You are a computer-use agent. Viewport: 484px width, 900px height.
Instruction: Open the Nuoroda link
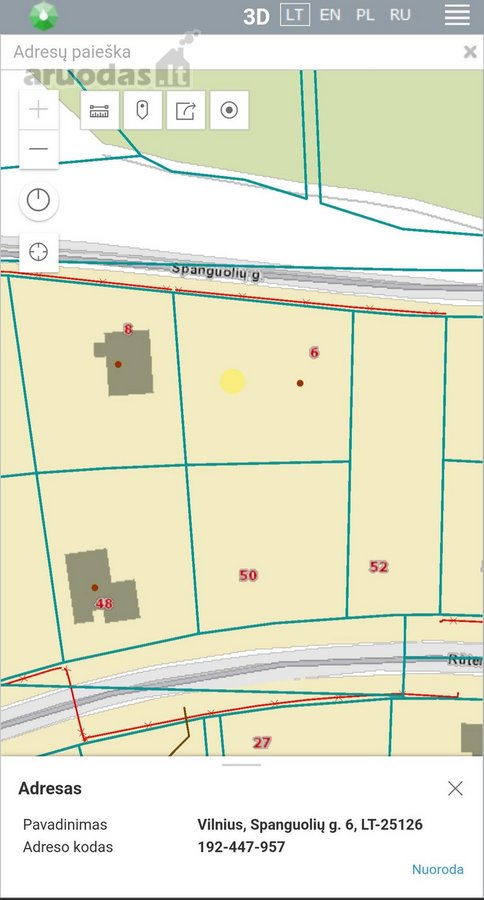[437, 870]
